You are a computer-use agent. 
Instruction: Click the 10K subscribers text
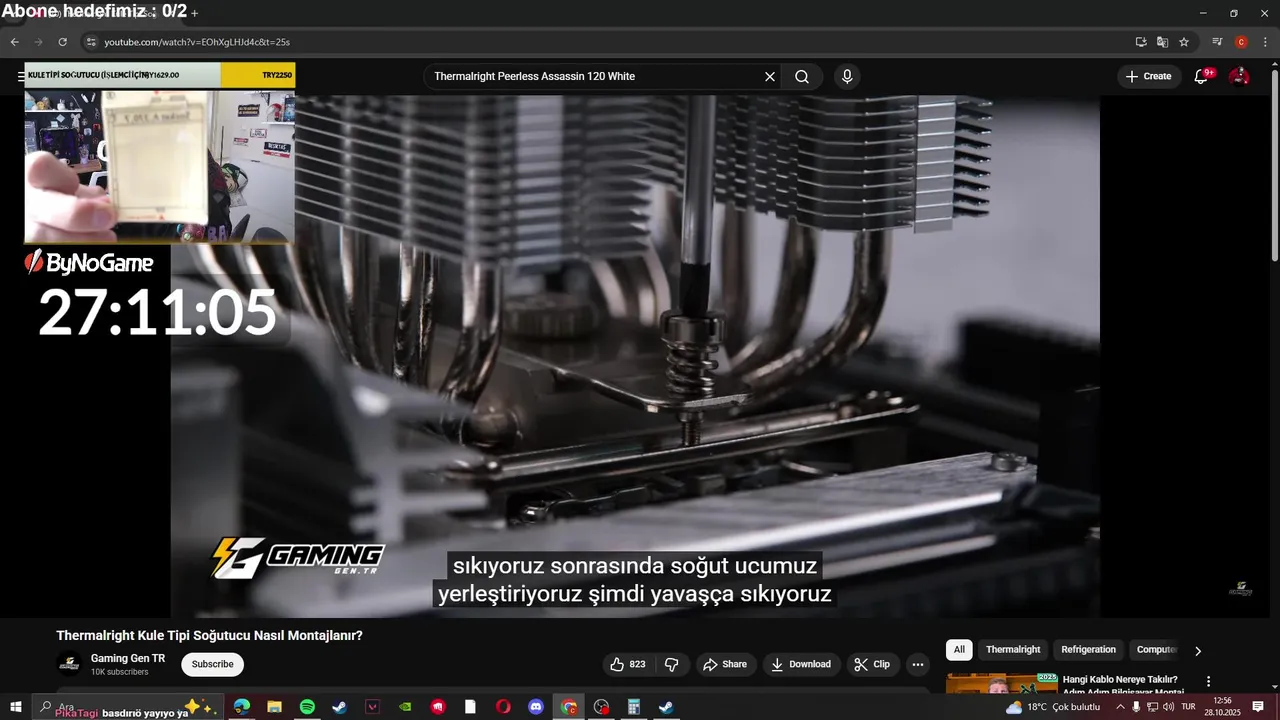tap(120, 672)
